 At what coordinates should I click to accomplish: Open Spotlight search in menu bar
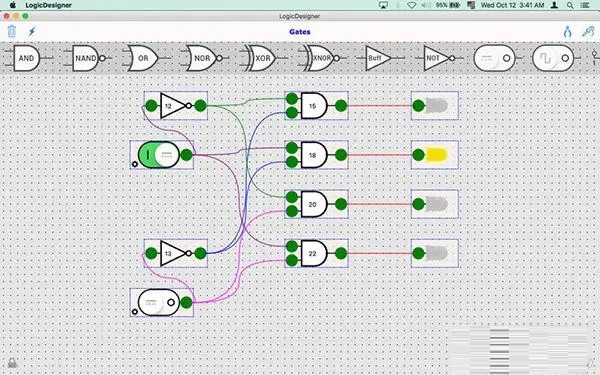click(570, 5)
